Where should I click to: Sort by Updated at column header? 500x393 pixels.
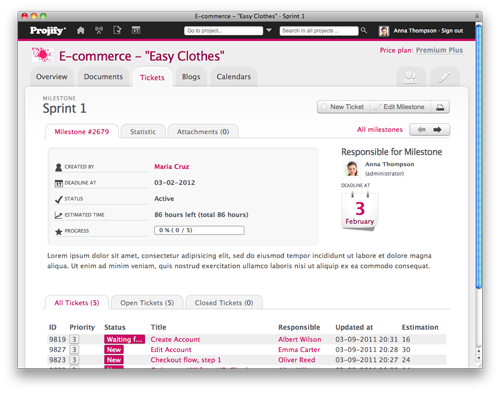click(x=354, y=327)
